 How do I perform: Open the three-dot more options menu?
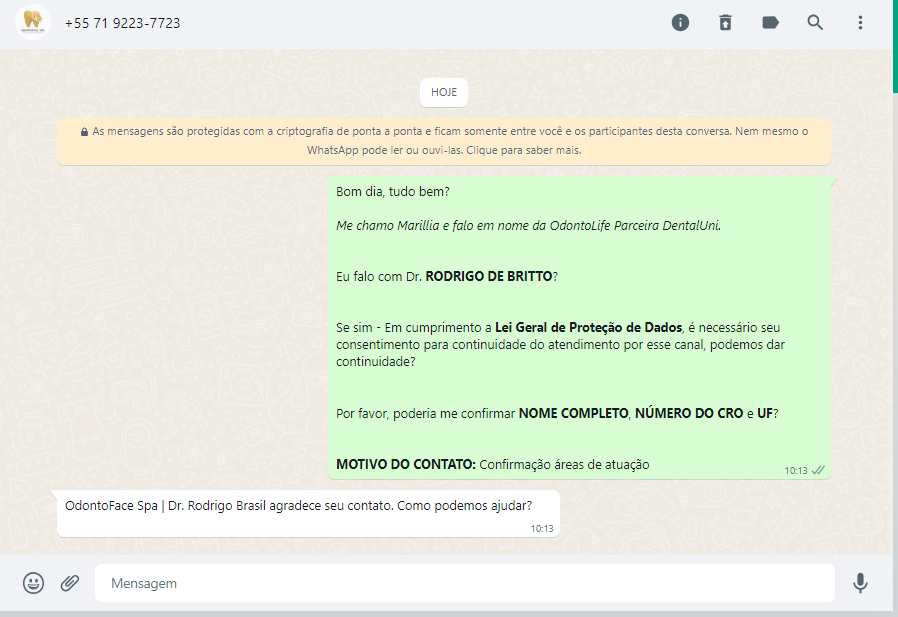click(860, 22)
